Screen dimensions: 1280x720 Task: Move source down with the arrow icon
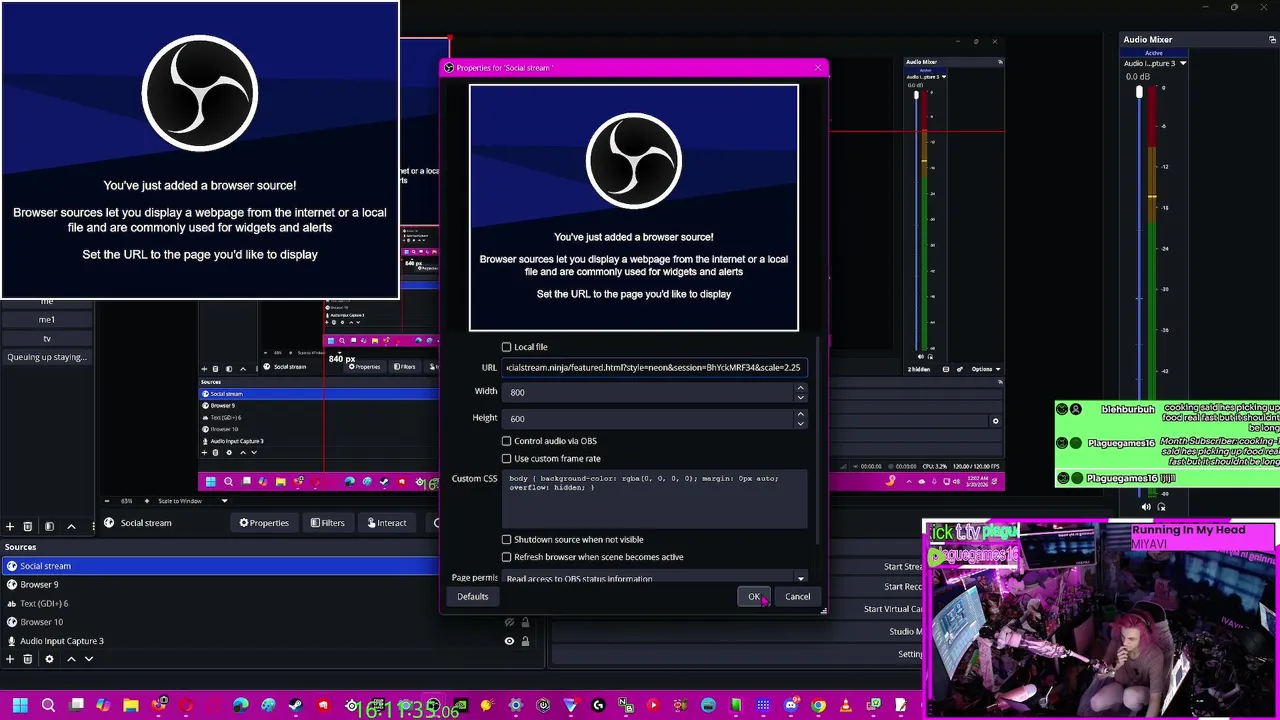[x=89, y=659]
